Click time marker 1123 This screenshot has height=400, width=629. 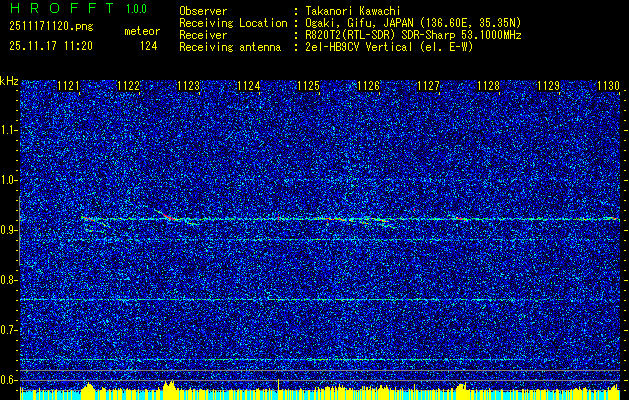[189, 86]
